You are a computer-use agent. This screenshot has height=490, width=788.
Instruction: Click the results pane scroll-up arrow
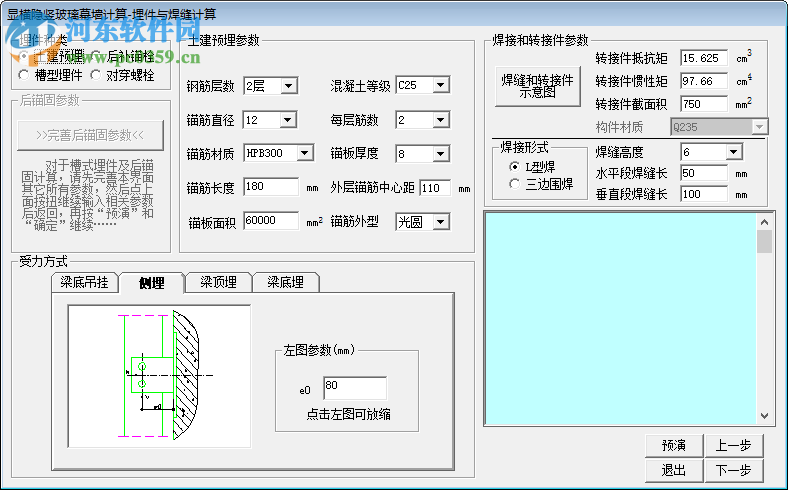[x=764, y=222]
